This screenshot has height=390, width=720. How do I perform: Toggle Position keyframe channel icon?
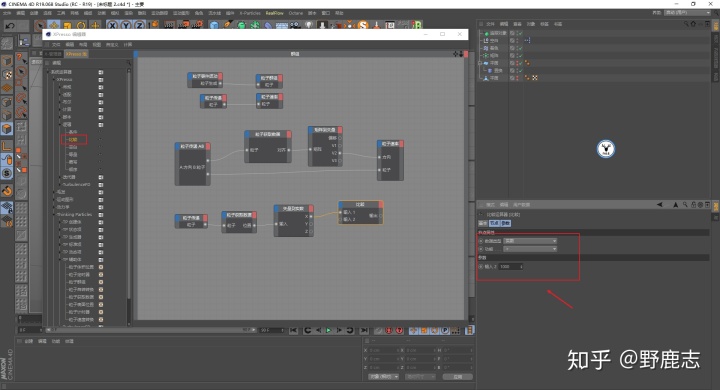(x=414, y=331)
